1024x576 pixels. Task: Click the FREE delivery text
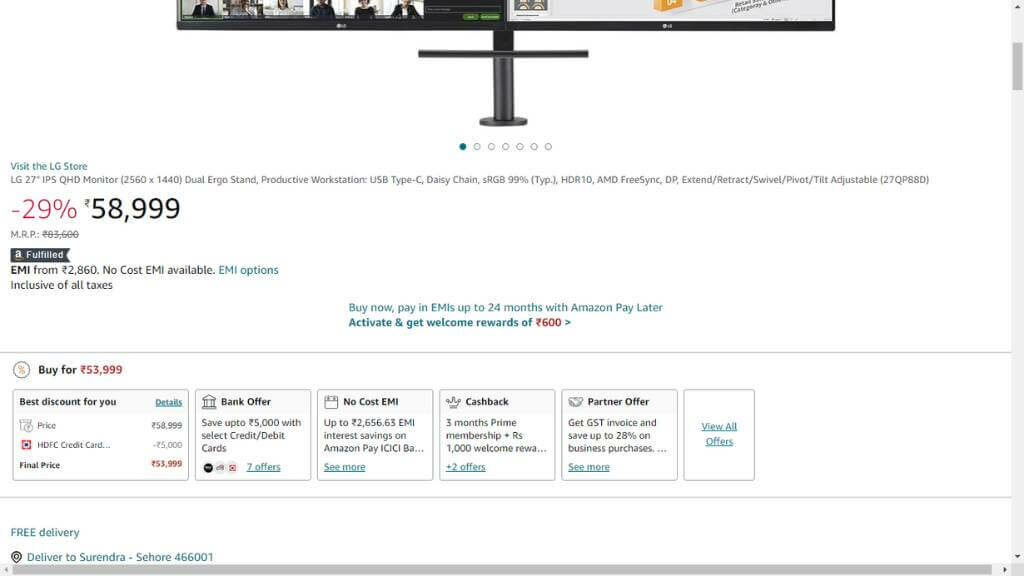pyautogui.click(x=45, y=532)
